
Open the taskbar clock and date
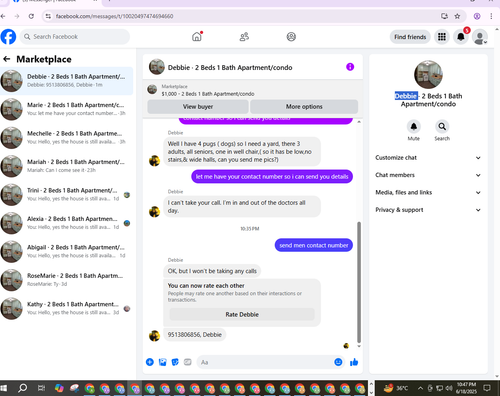466,388
